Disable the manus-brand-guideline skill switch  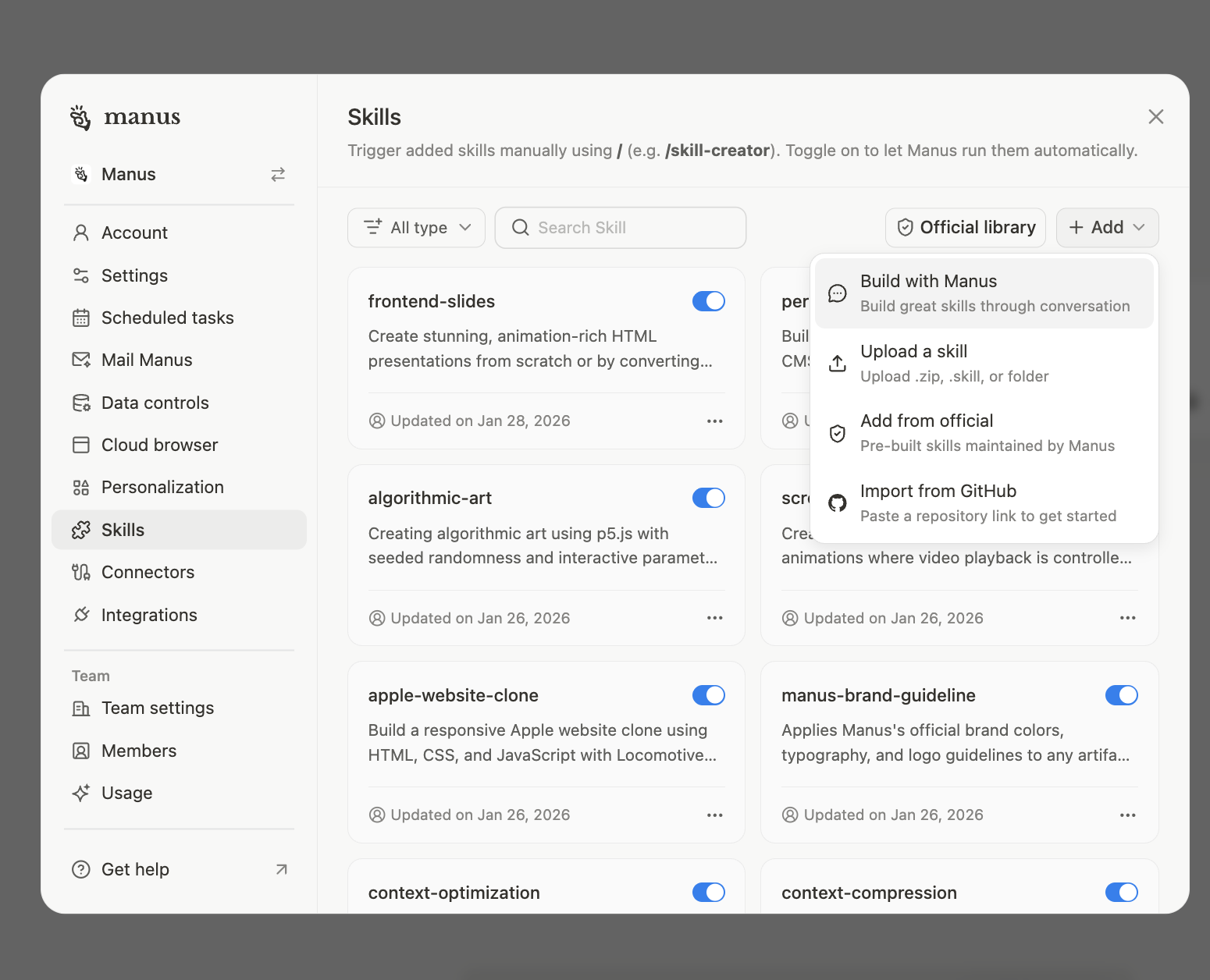[x=1122, y=695]
